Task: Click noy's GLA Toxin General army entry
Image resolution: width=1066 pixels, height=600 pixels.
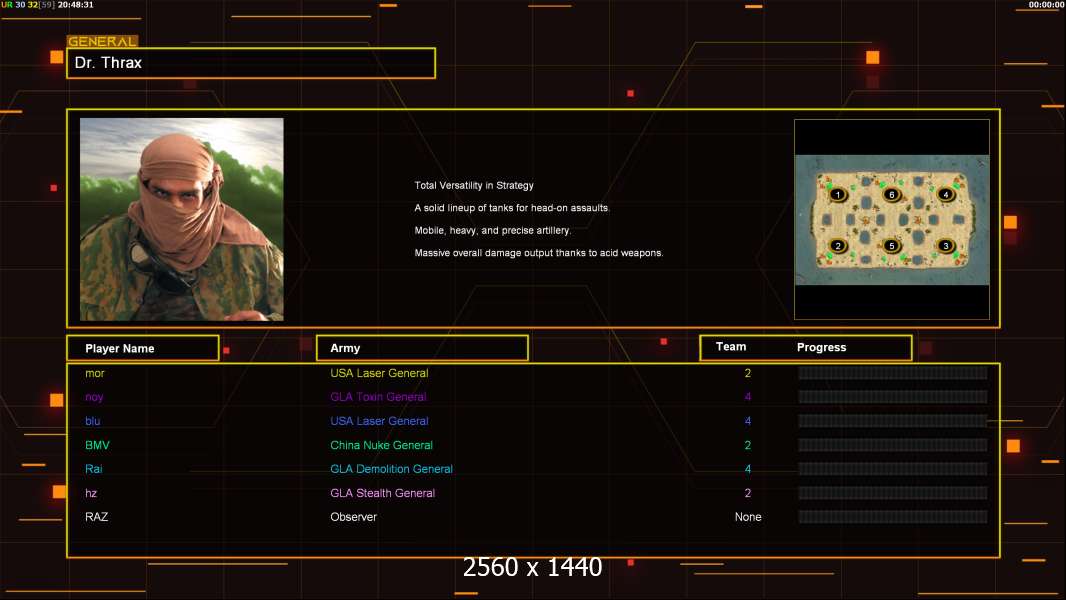Action: tap(378, 397)
